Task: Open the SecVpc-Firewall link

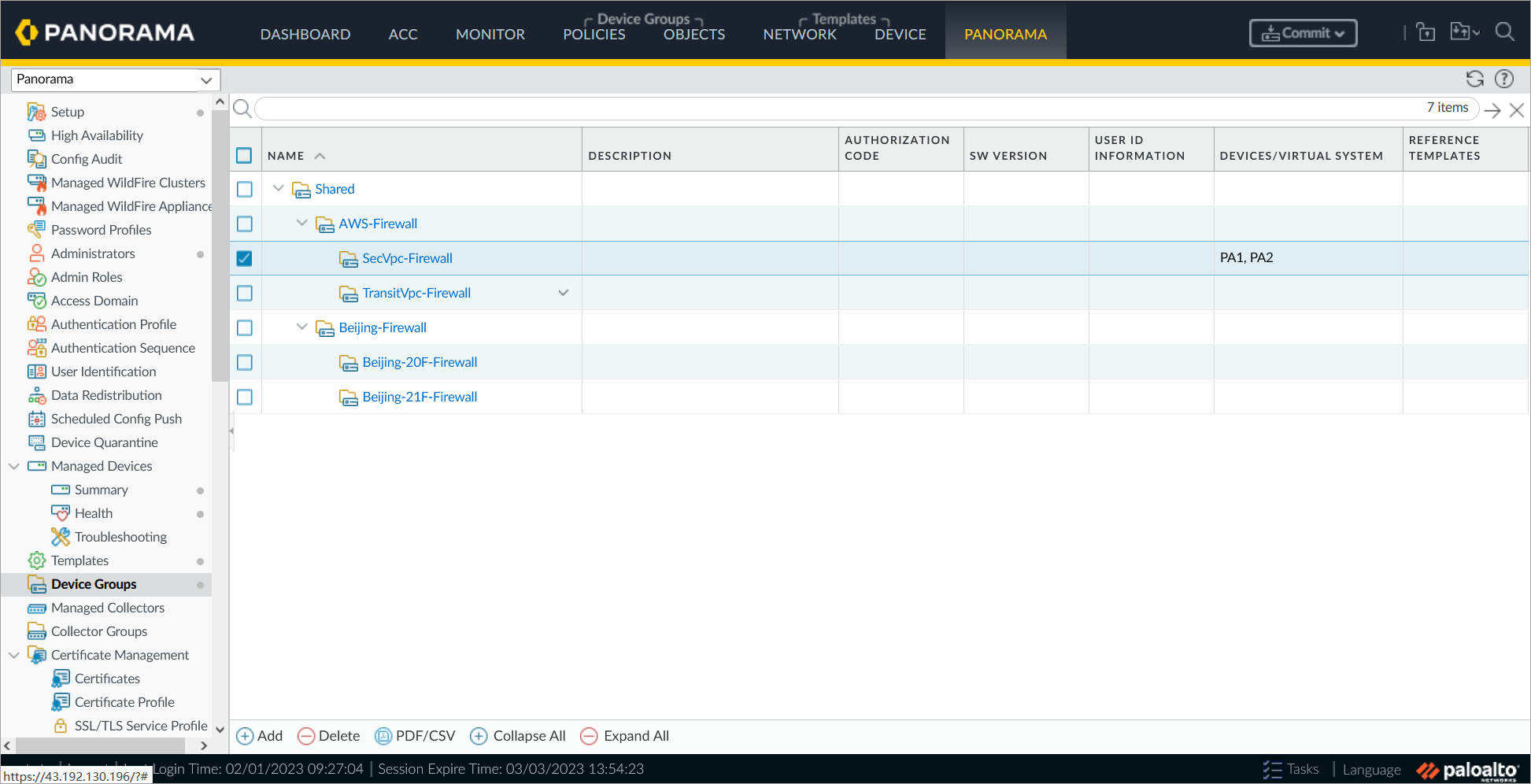Action: (x=407, y=258)
